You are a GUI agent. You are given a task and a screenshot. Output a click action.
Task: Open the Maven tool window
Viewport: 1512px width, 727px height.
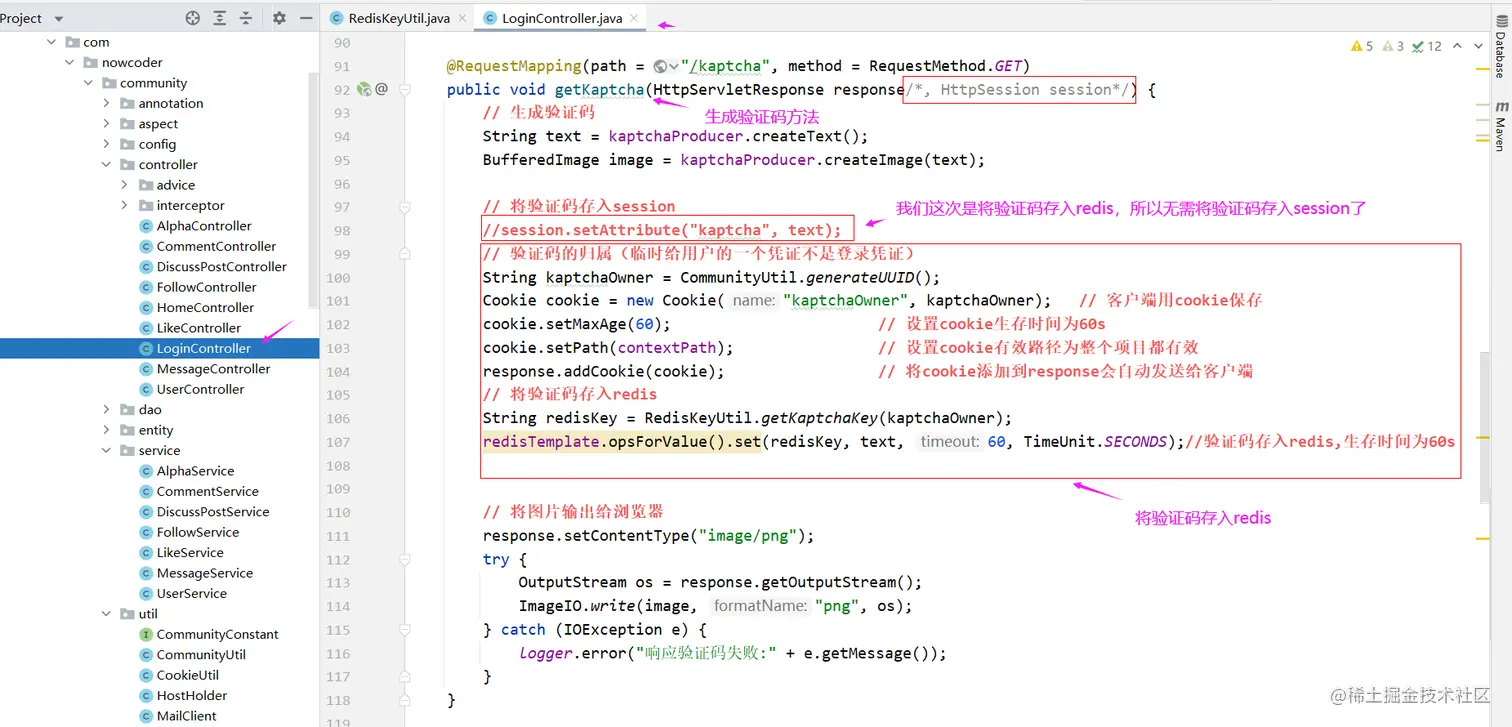click(1500, 126)
